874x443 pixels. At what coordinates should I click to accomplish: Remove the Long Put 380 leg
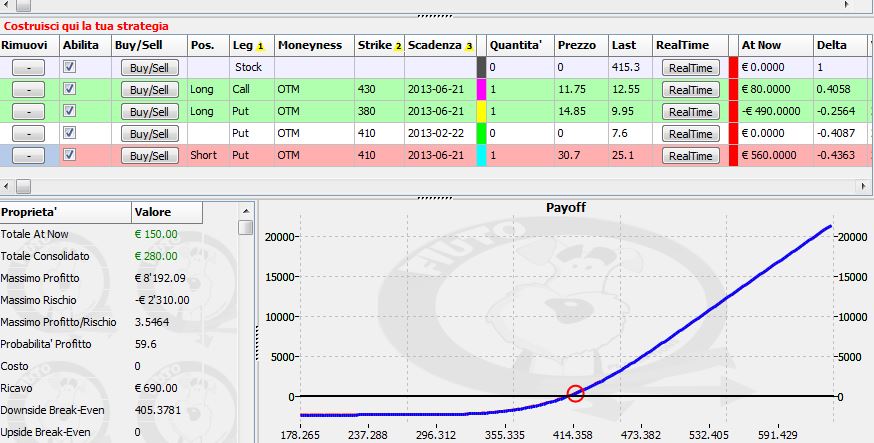28,111
